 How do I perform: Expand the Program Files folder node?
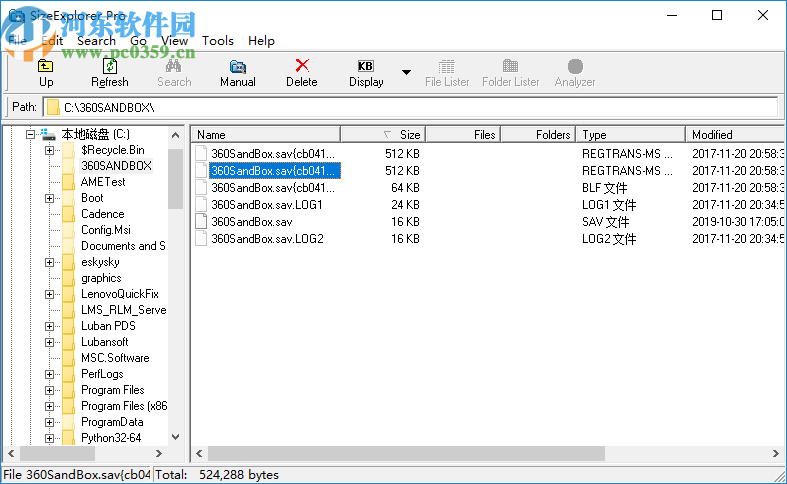click(x=49, y=391)
